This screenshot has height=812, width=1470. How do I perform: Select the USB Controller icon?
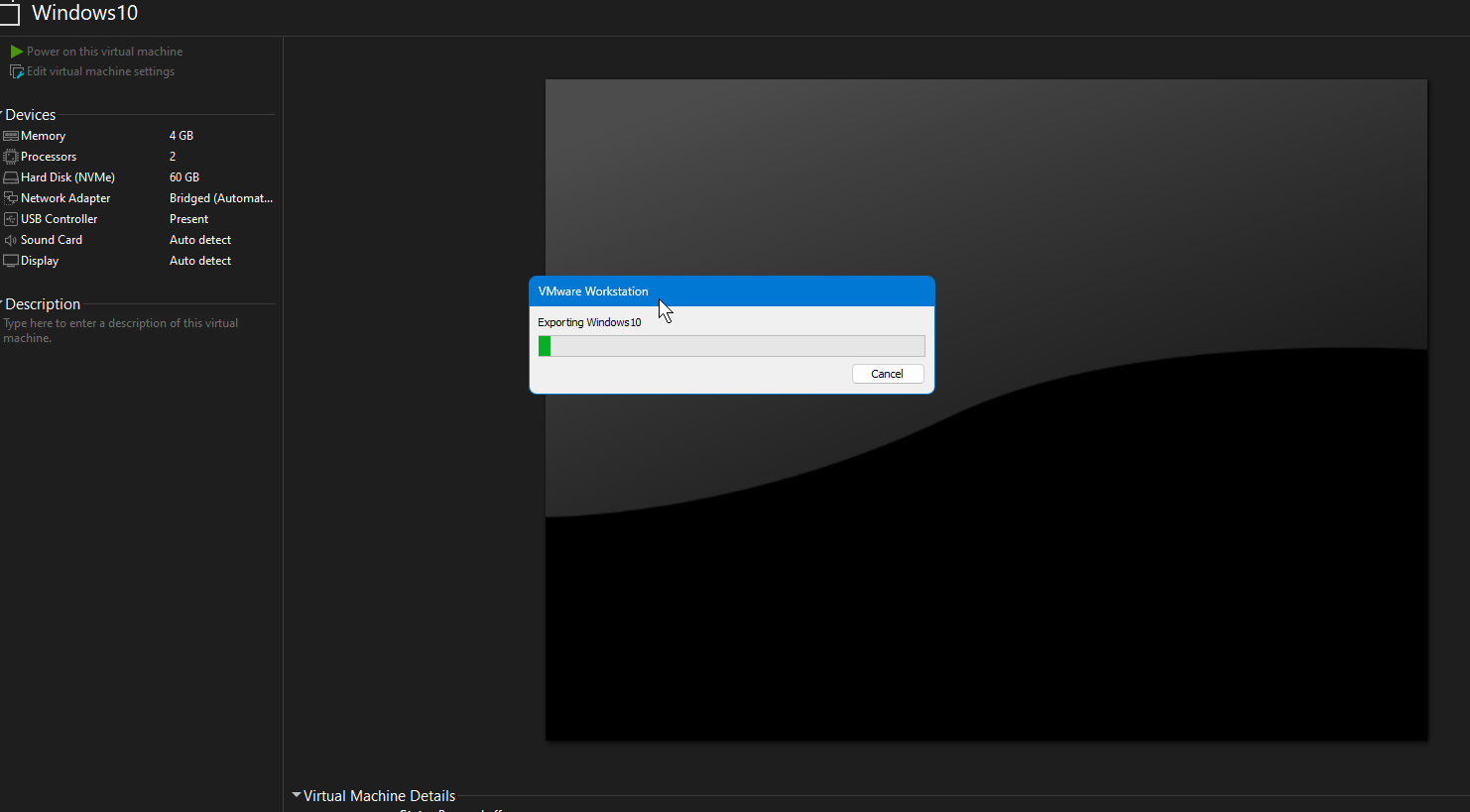11,219
